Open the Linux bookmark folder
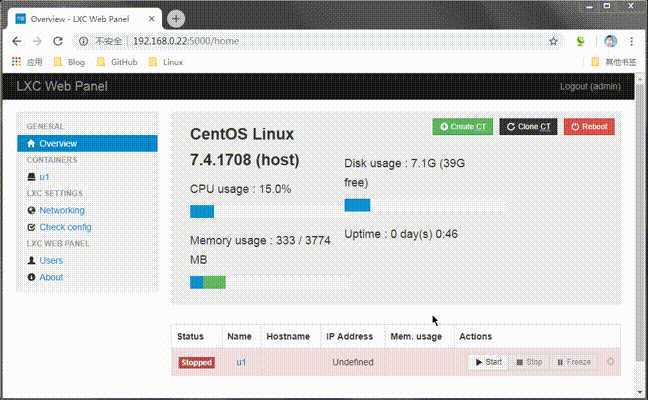The image size is (648, 400). point(165,62)
